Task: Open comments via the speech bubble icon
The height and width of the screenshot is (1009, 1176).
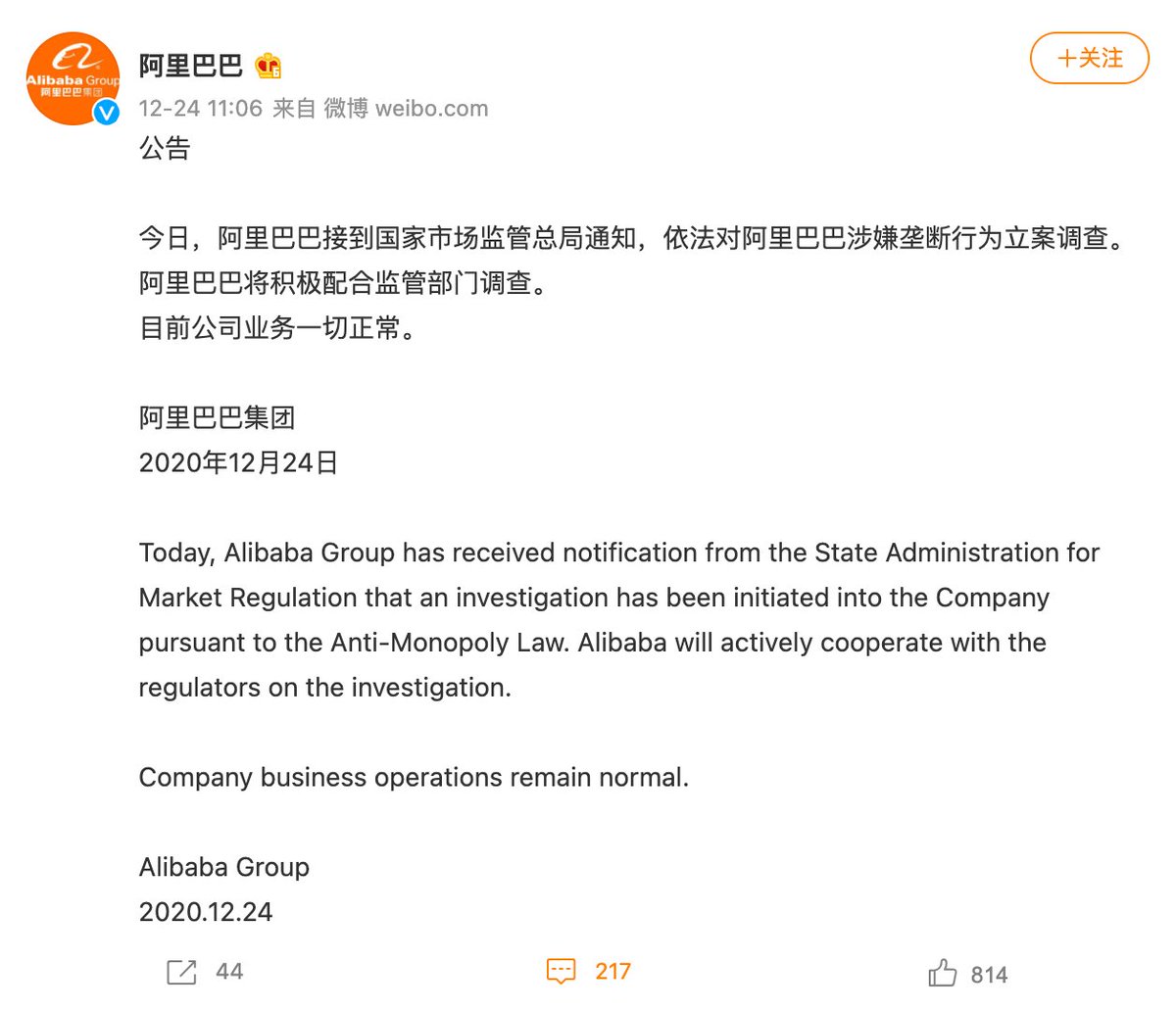Action: [561, 972]
